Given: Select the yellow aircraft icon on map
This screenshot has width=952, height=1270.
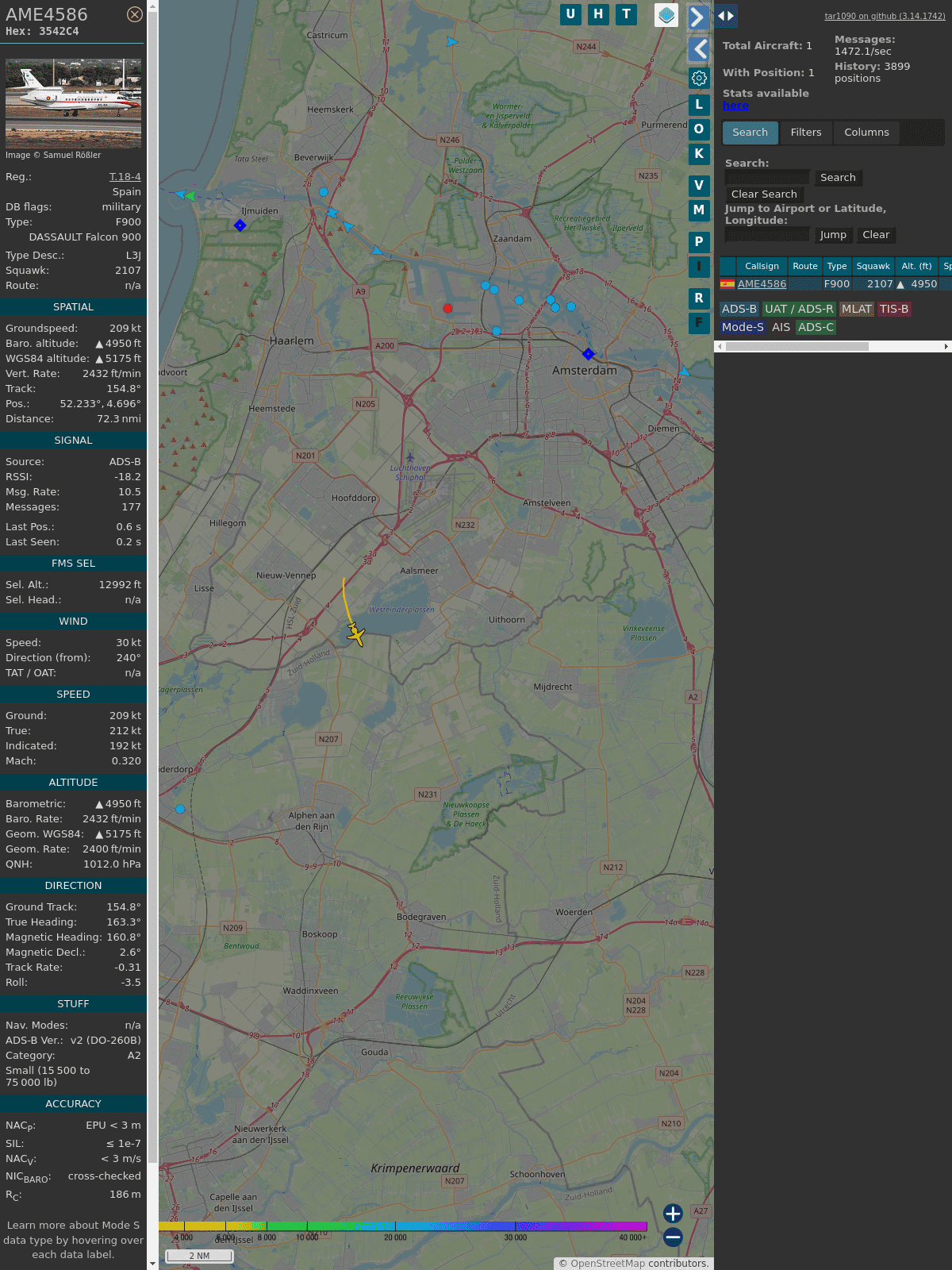Looking at the screenshot, I should click(x=356, y=634).
